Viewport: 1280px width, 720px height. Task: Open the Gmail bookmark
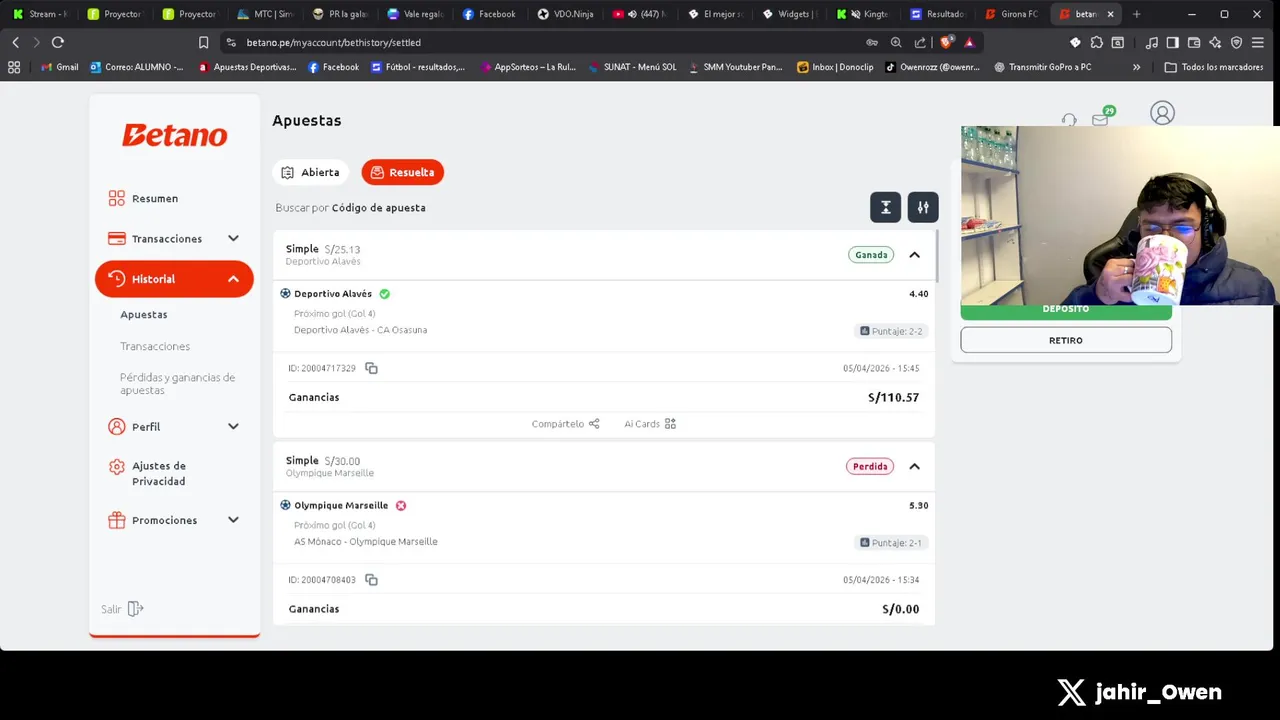[59, 67]
